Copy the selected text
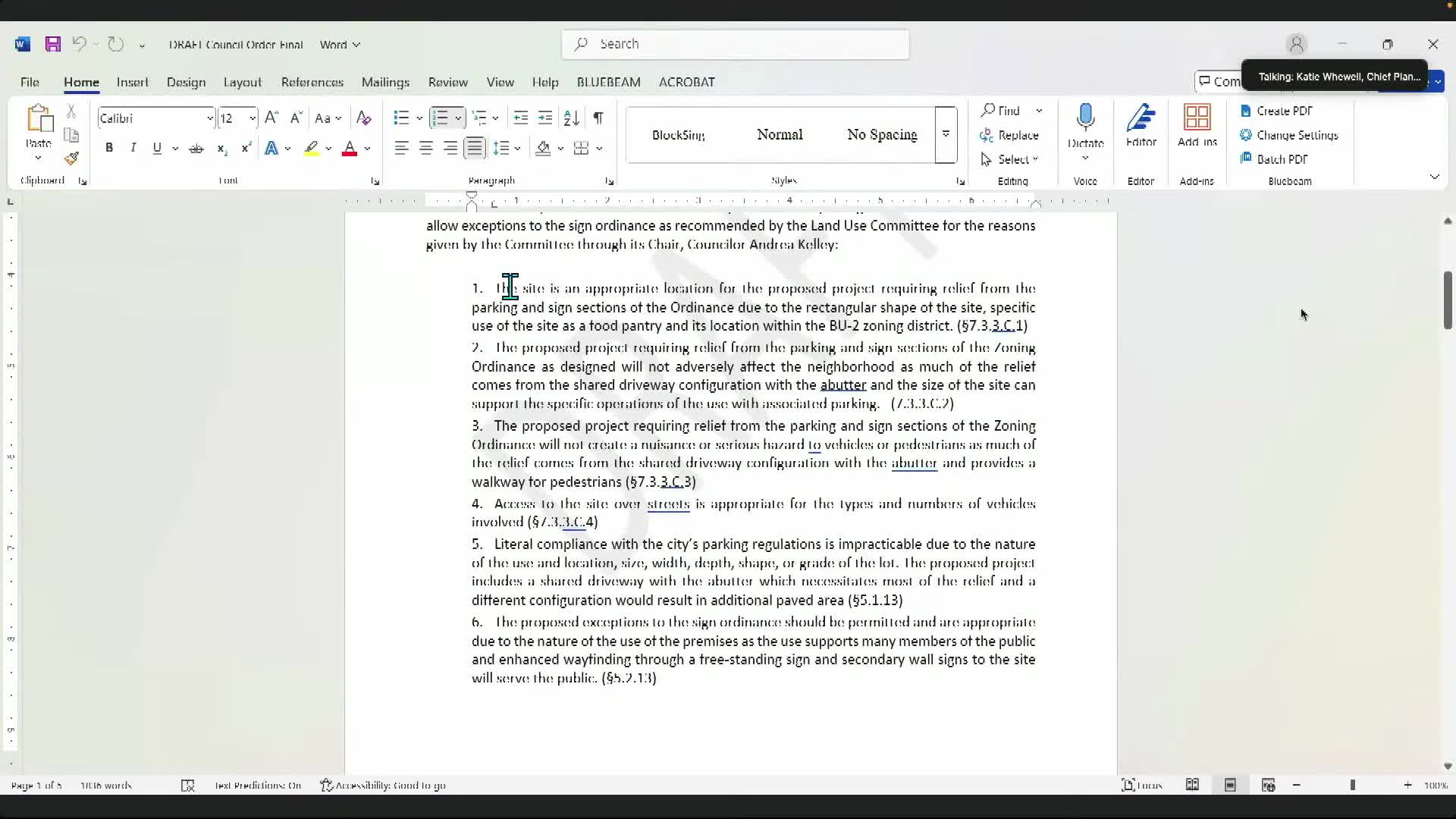1456x819 pixels. pos(71,135)
